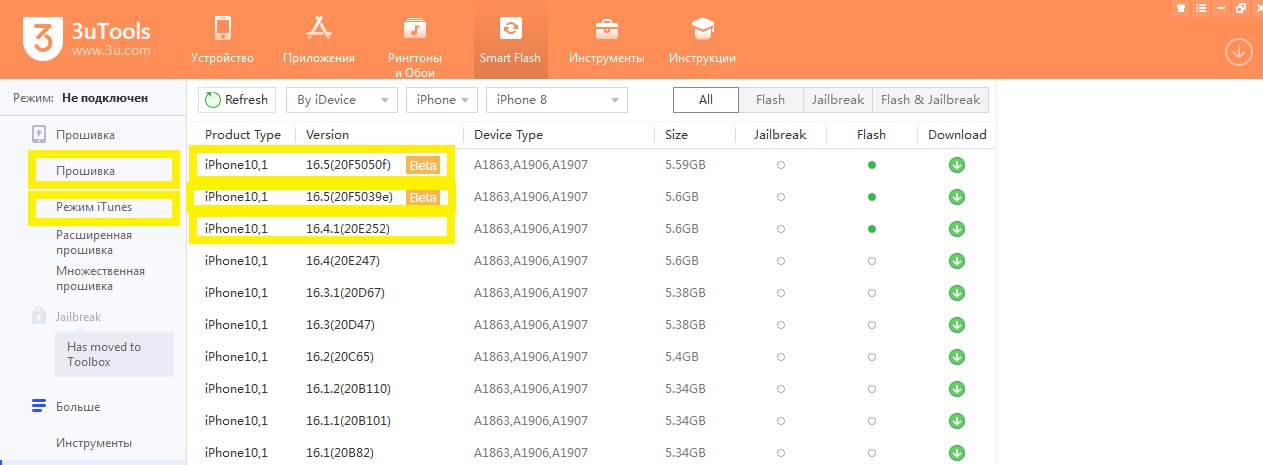Select Flash radio for 16.5(20F5039e)
This screenshot has height=465, width=1263.
click(x=872, y=197)
